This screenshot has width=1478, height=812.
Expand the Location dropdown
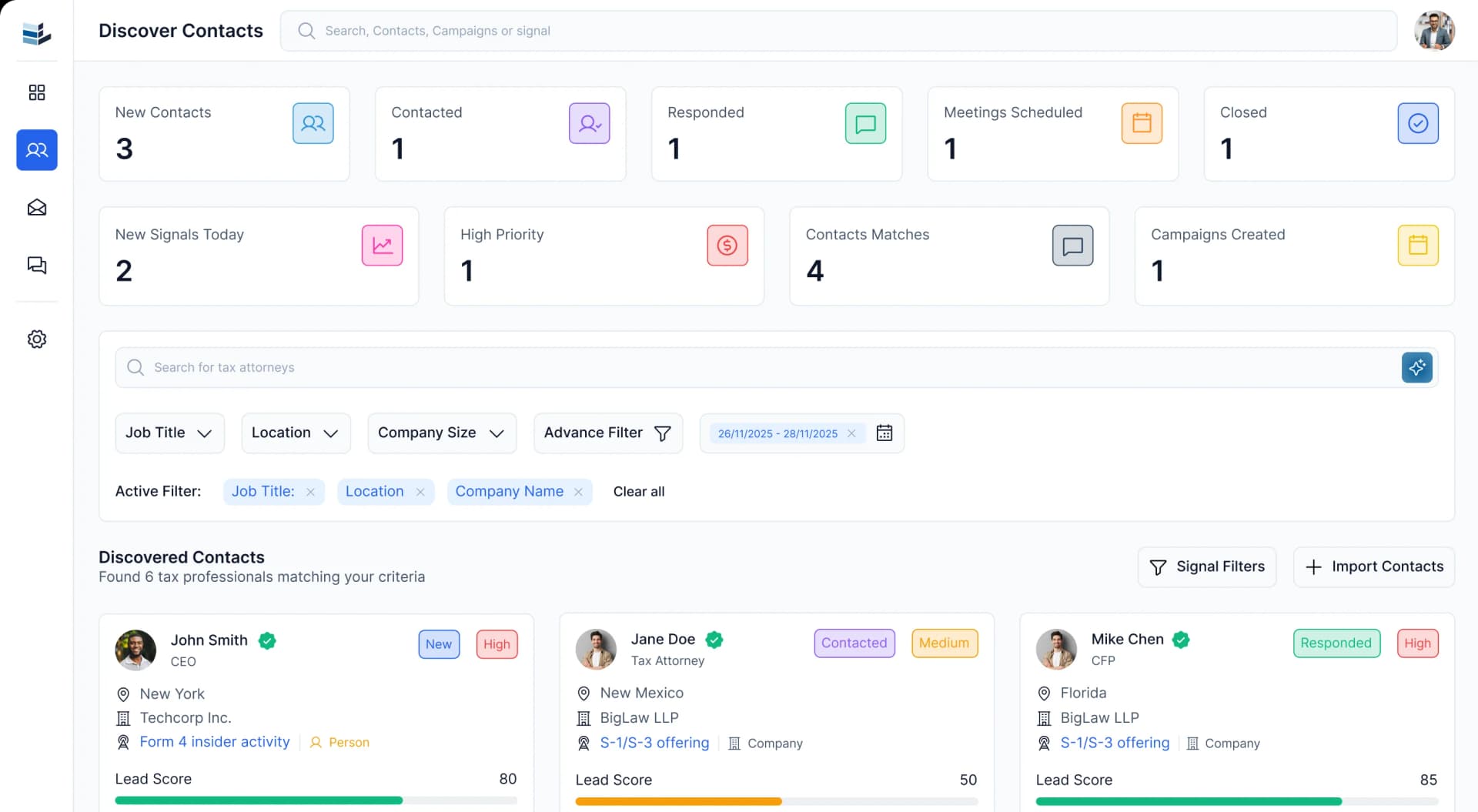(x=296, y=433)
